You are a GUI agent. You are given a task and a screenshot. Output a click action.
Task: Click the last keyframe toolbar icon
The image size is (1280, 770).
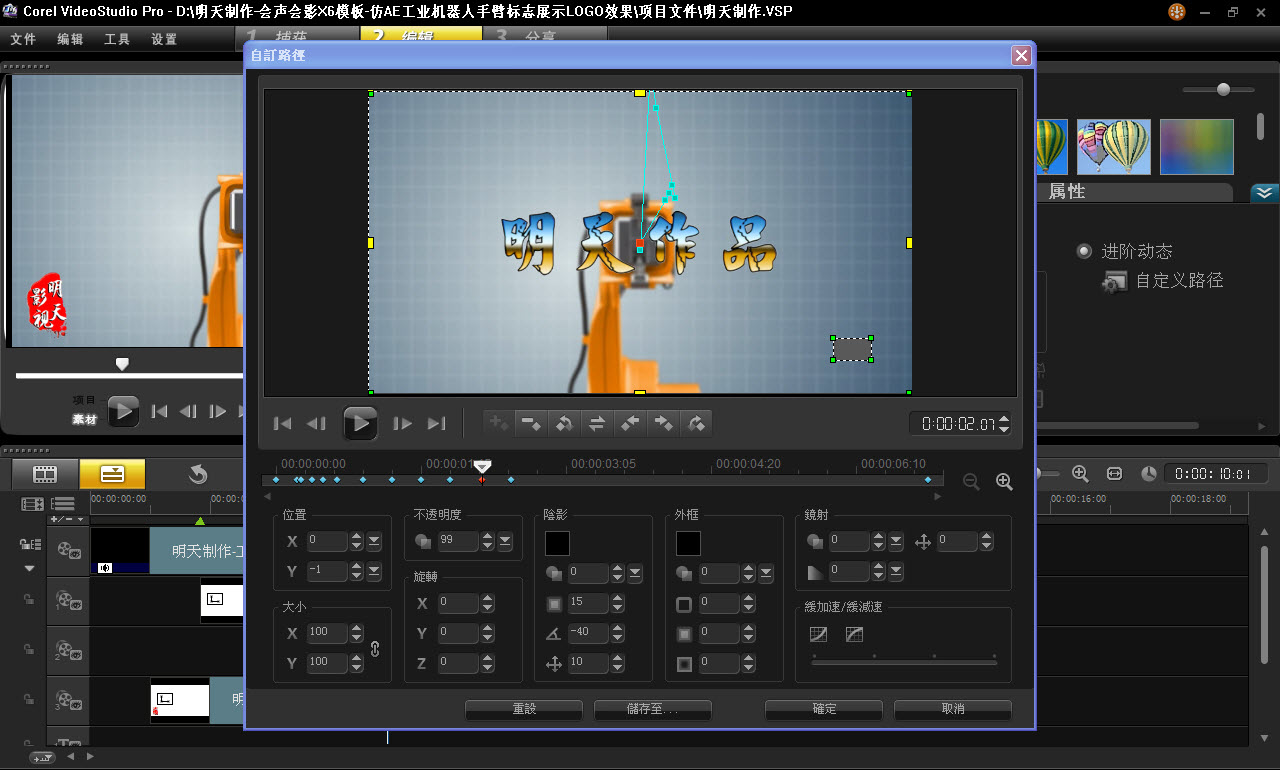(x=696, y=424)
